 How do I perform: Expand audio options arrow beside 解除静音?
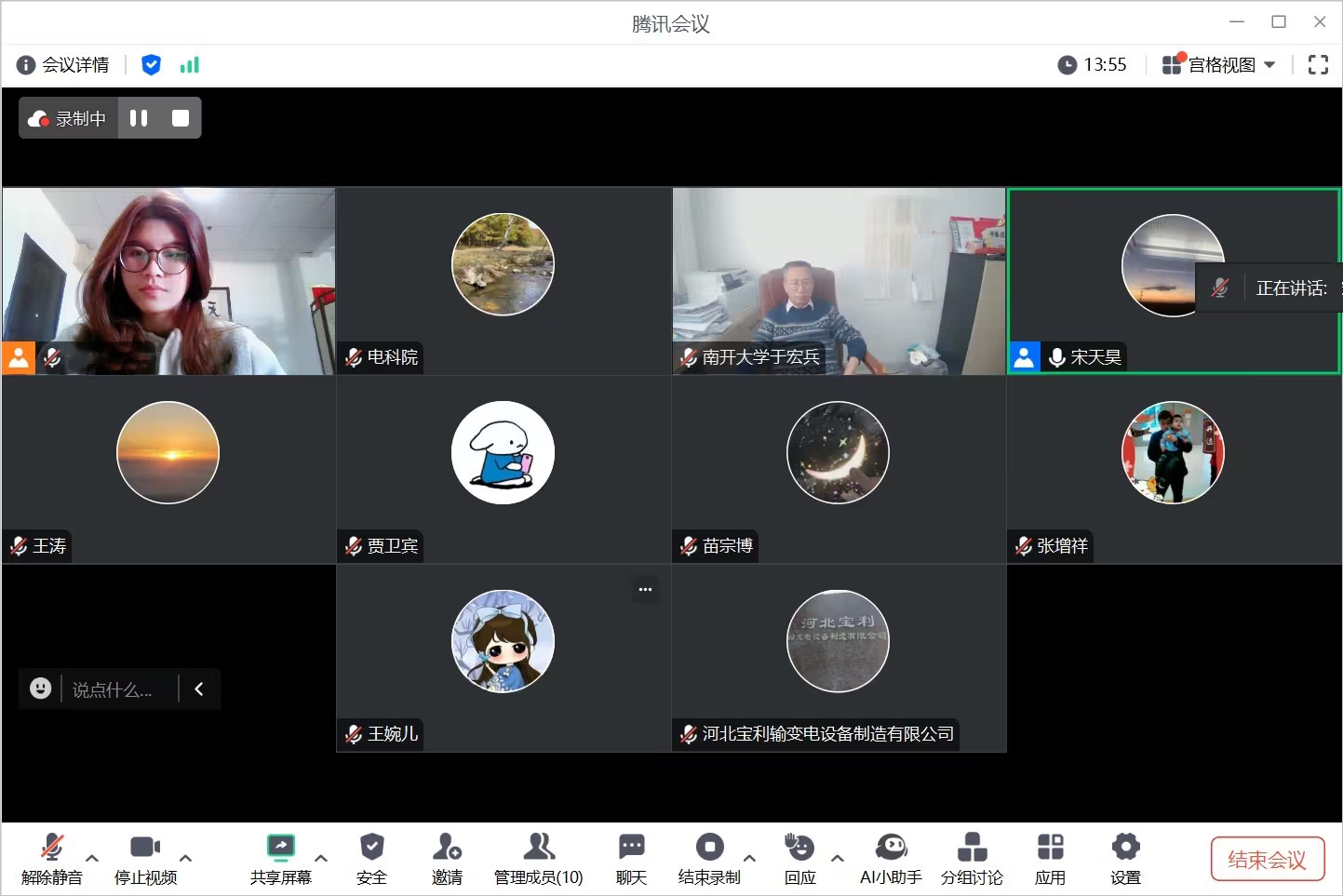click(x=92, y=858)
